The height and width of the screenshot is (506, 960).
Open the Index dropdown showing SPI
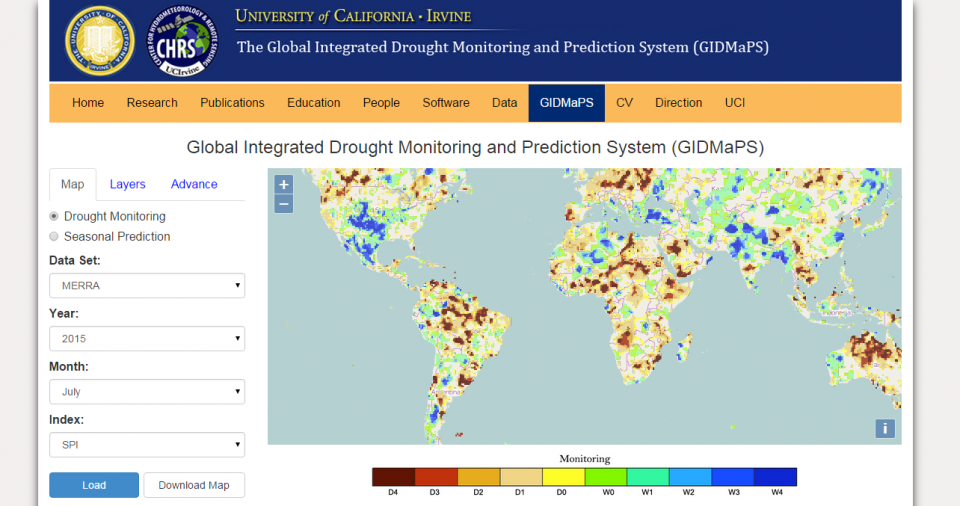[x=147, y=445]
